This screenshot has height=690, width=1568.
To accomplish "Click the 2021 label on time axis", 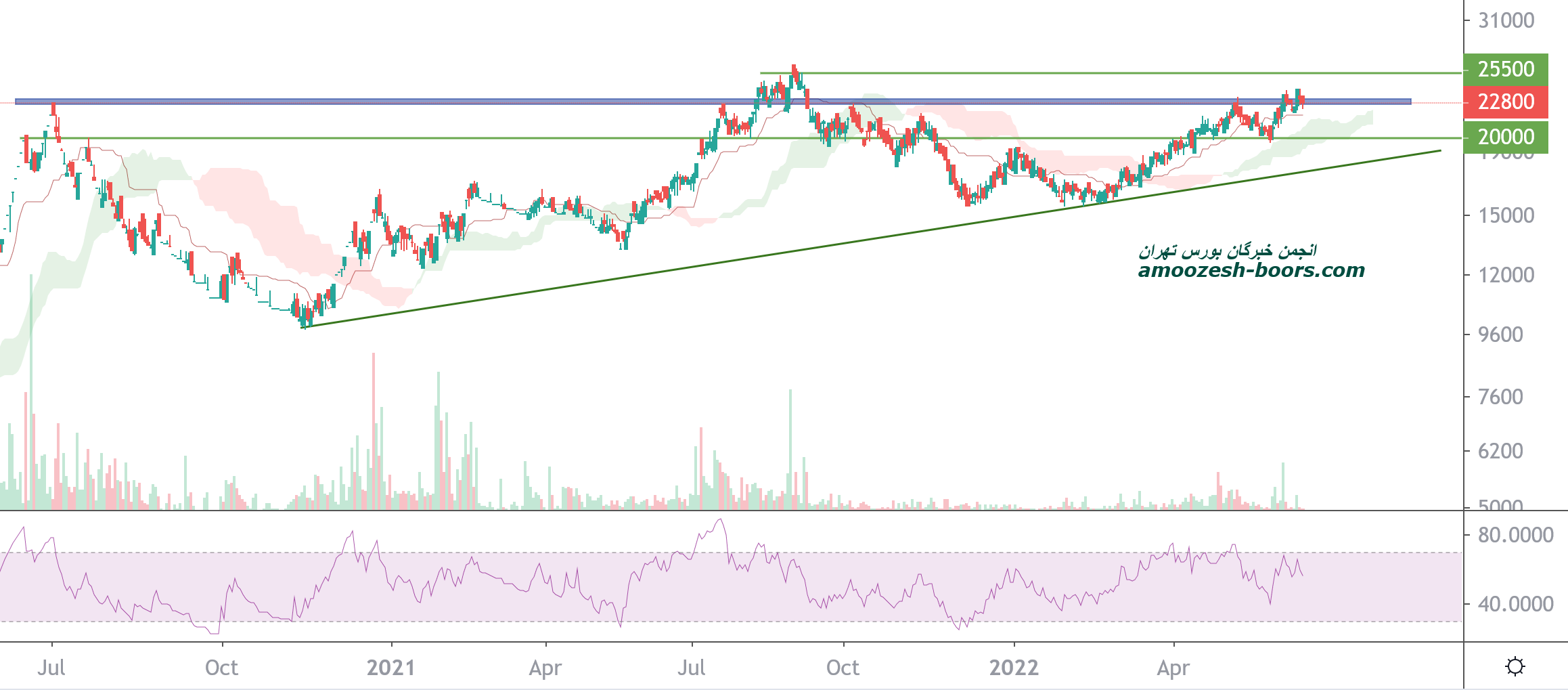I will [x=390, y=668].
